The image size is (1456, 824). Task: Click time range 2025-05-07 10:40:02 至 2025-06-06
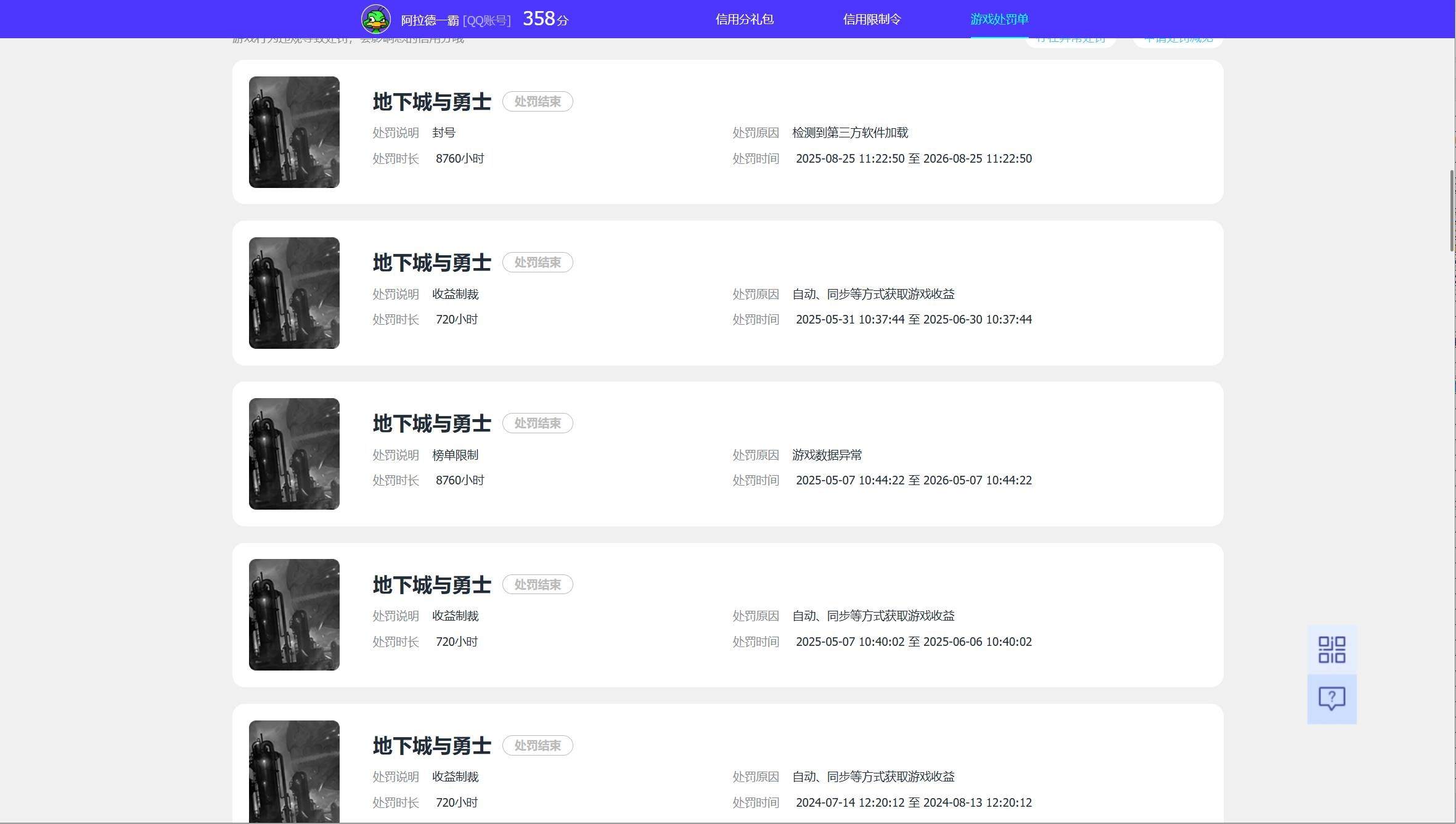[914, 642]
